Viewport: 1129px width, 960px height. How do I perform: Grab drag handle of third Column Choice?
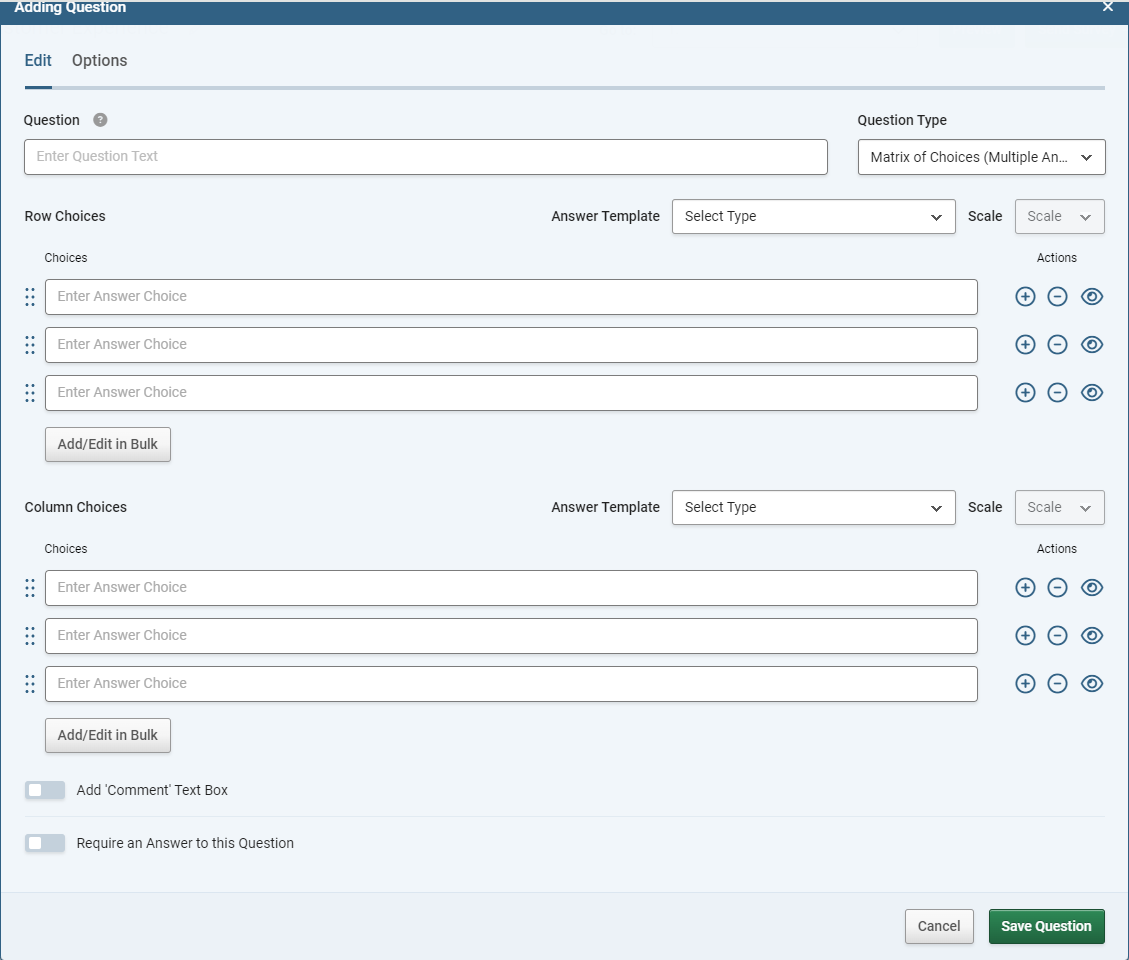pyautogui.click(x=30, y=683)
